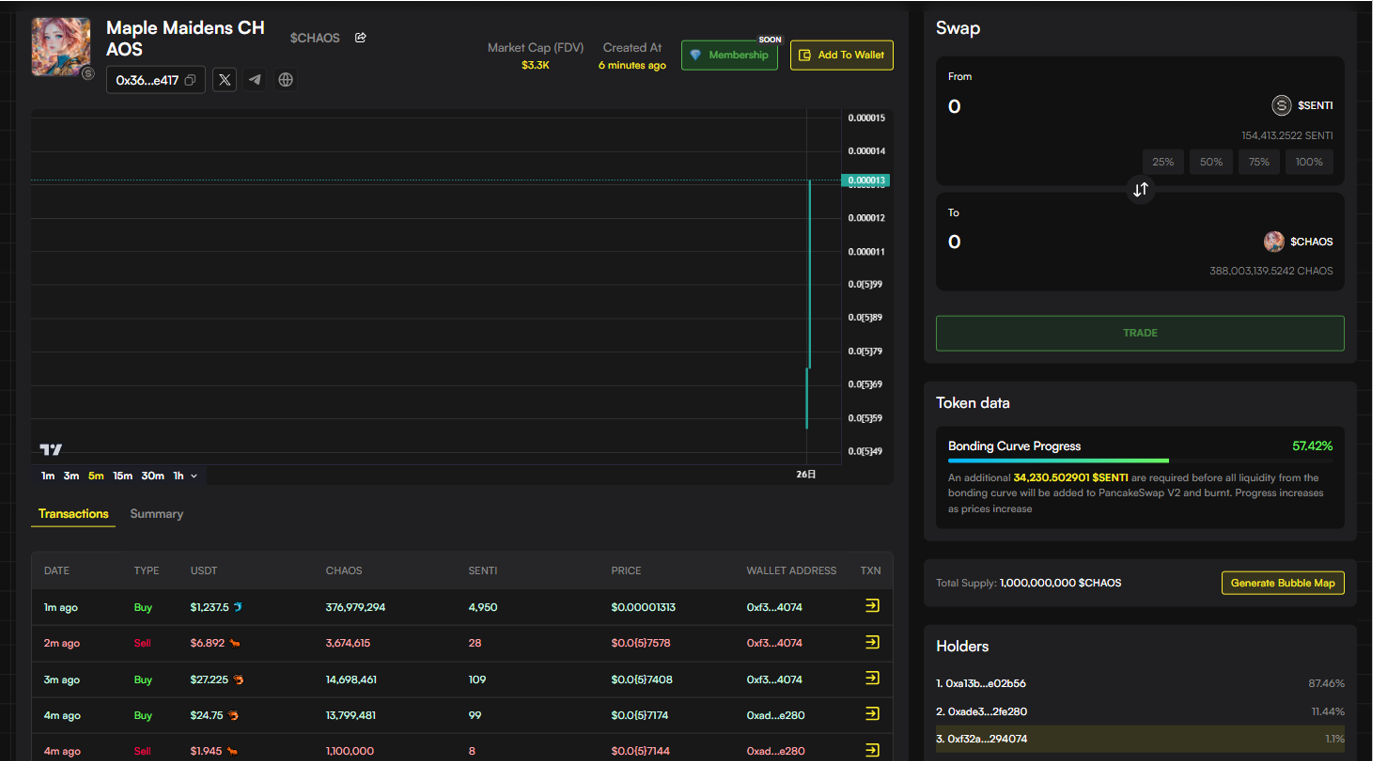Click the 34,230.502901 $SENTI required amount
This screenshot has height=761, width=1373.
click(1071, 478)
